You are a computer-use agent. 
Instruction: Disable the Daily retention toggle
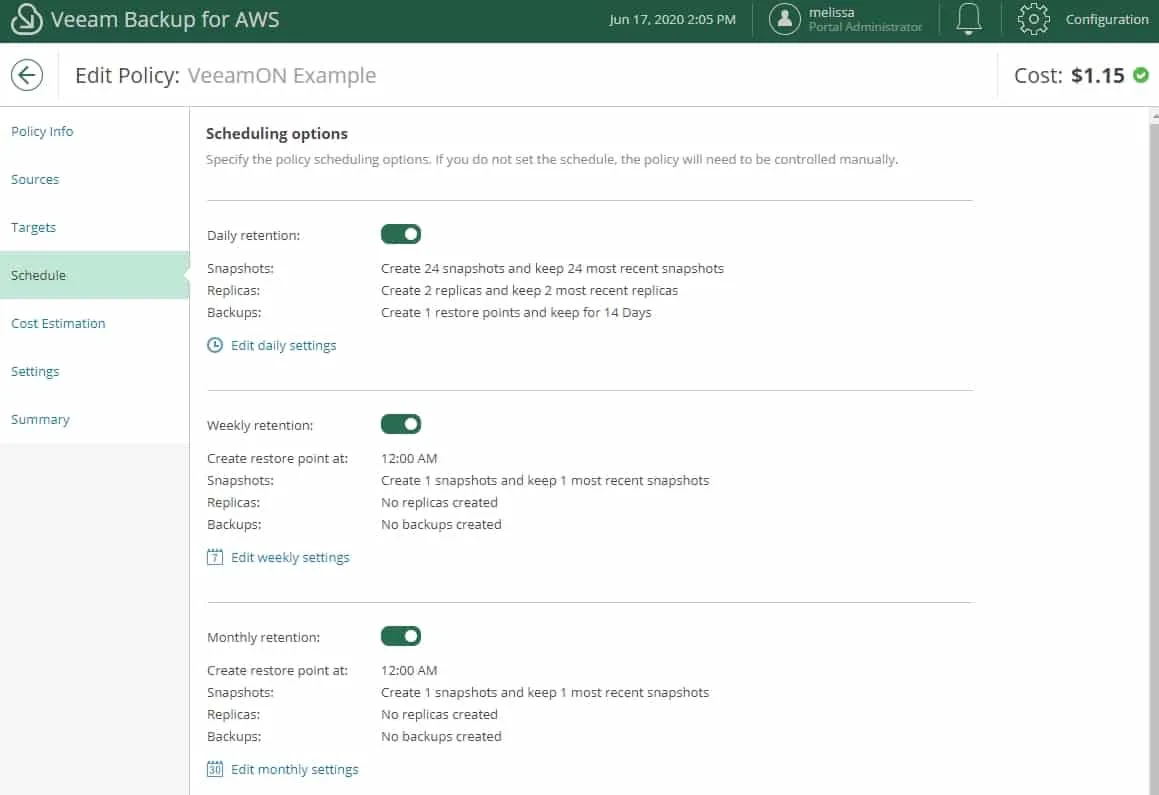[401, 234]
